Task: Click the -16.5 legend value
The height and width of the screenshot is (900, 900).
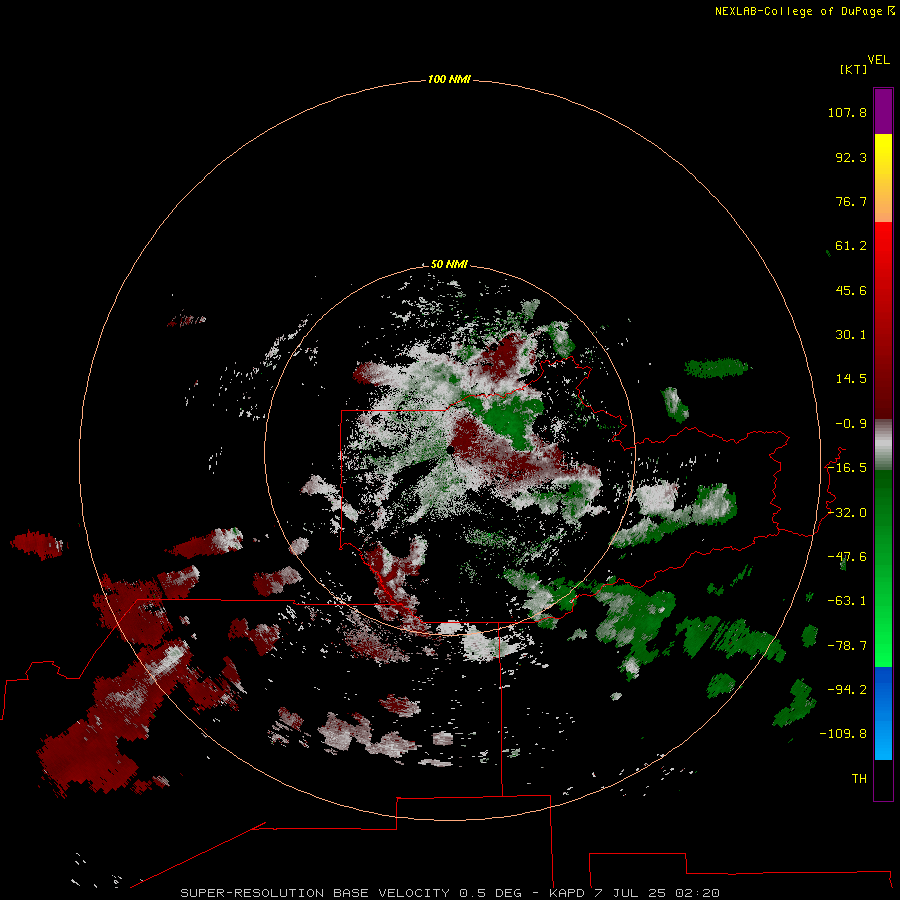Action: click(x=847, y=468)
